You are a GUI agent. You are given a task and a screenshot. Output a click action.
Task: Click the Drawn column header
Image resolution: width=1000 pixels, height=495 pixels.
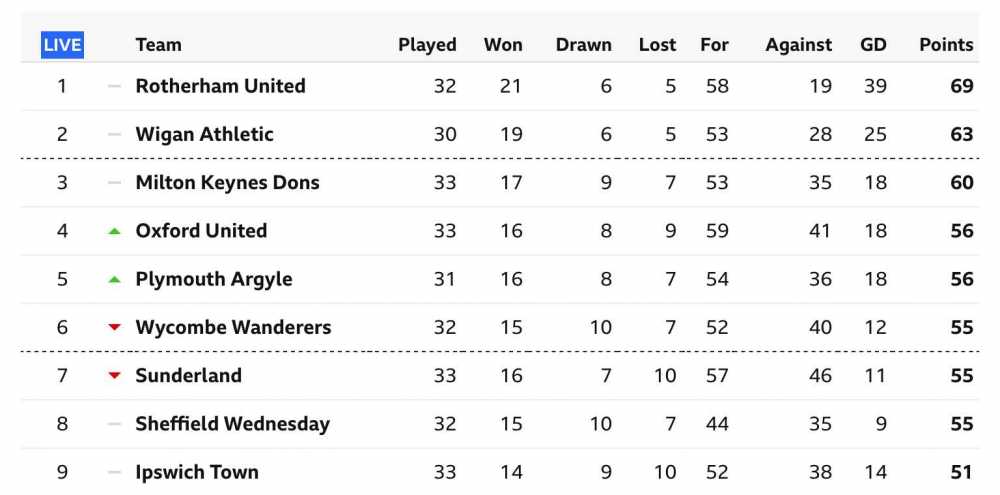coord(584,45)
